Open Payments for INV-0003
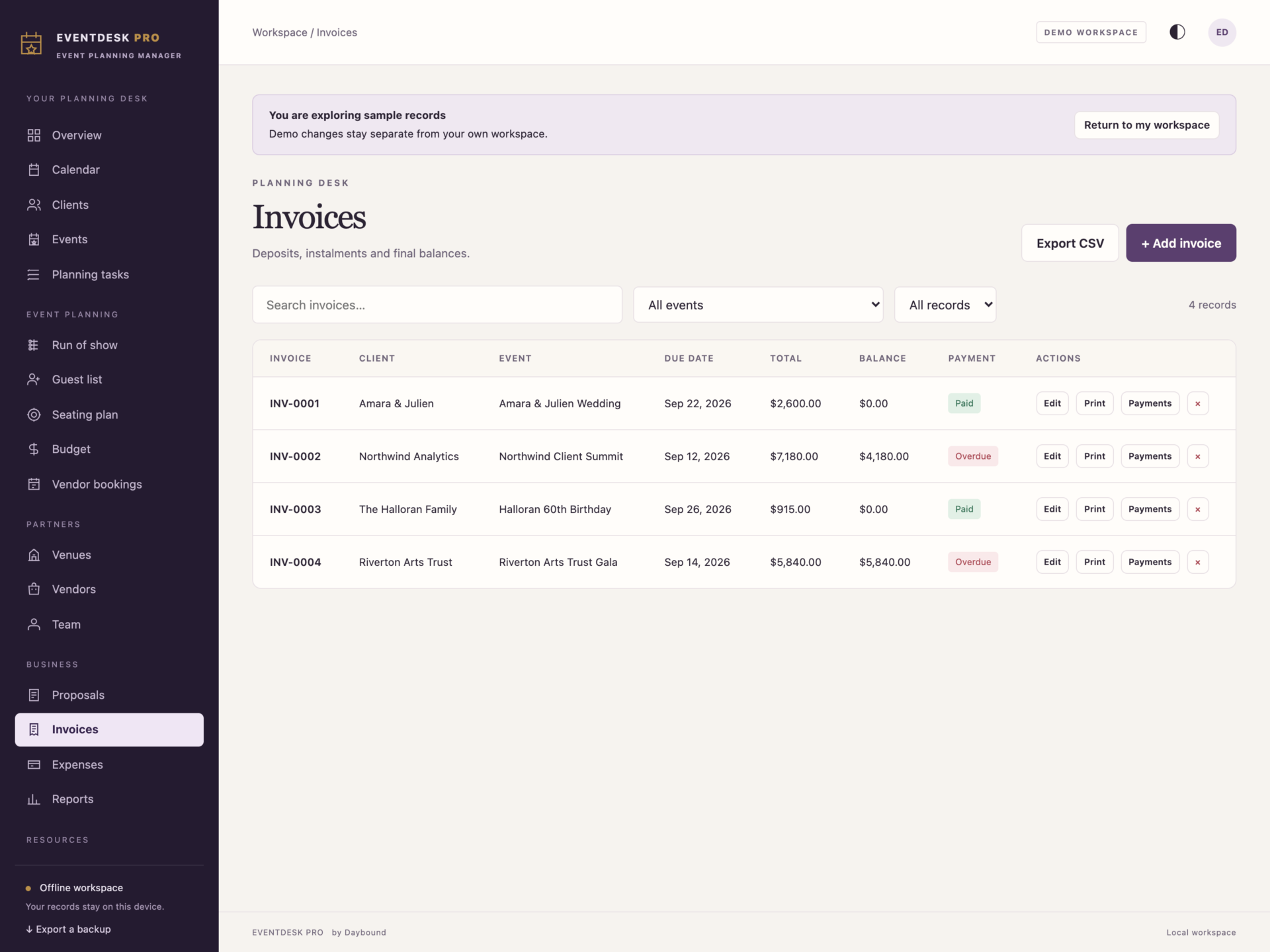1270x952 pixels. click(1150, 509)
